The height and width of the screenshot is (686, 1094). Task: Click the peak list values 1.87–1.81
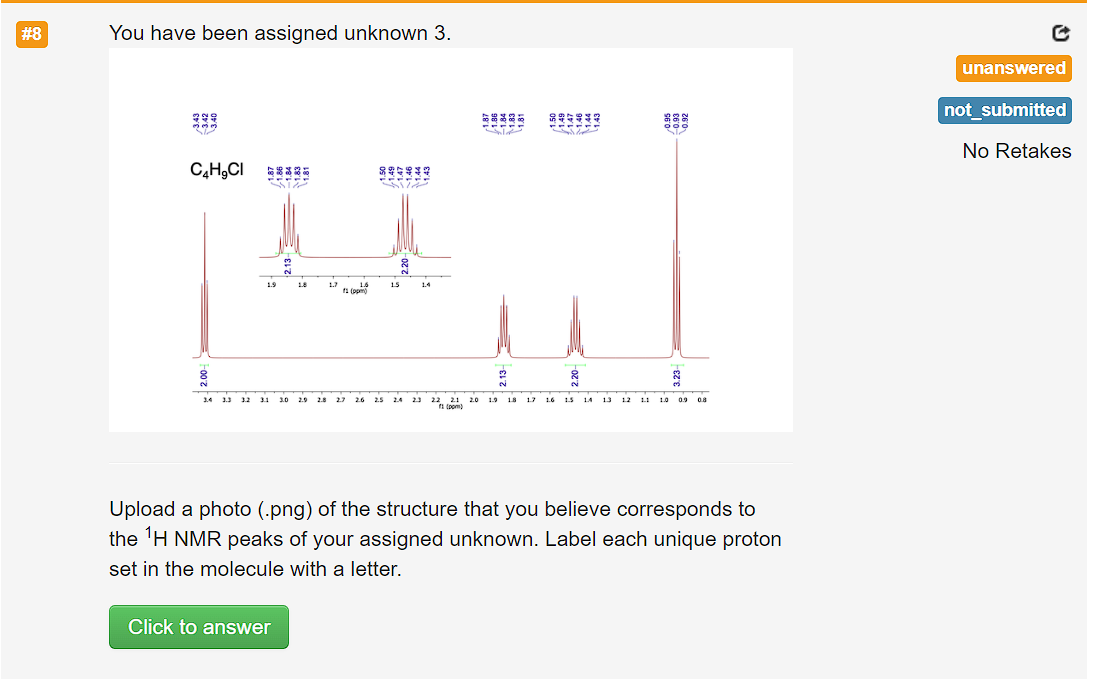[504, 123]
